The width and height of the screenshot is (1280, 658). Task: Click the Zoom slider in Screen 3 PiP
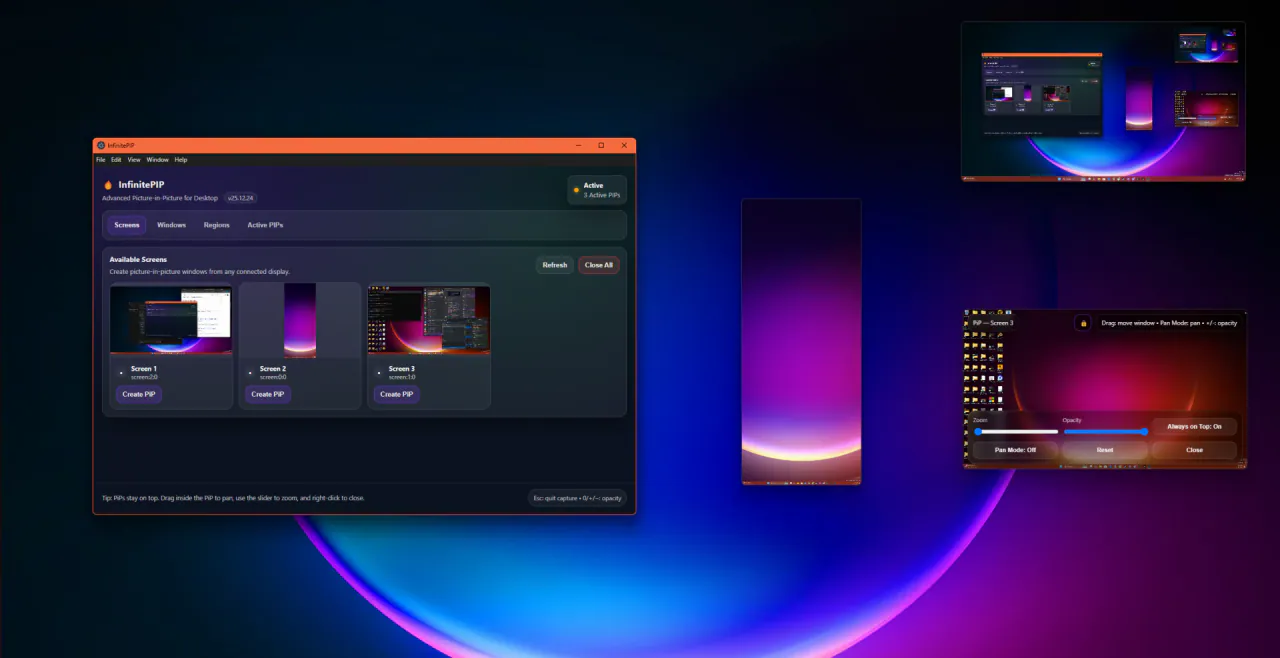tap(1015, 432)
